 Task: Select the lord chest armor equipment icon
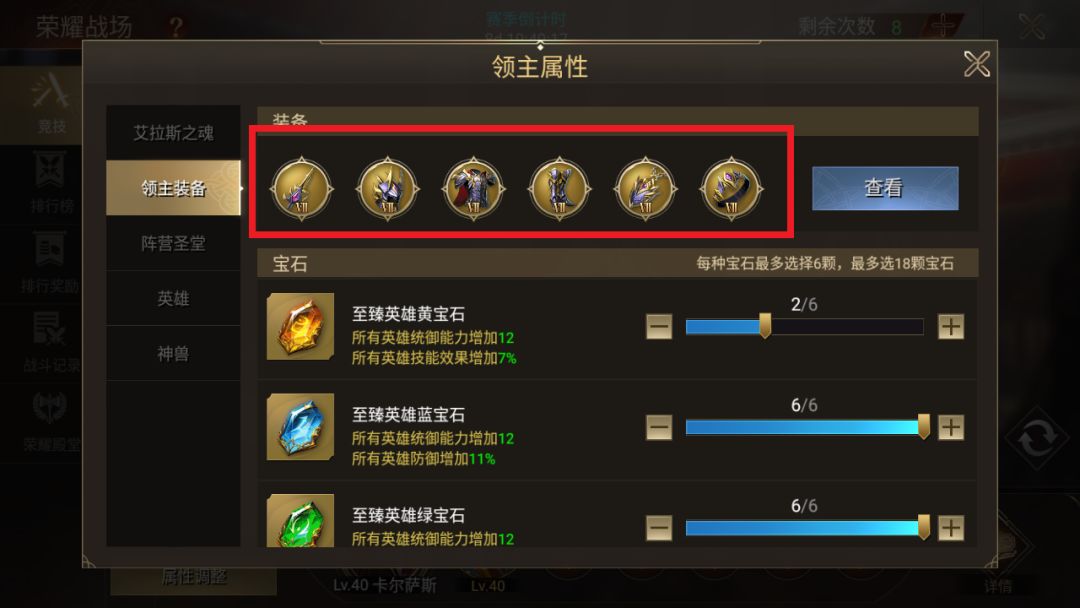click(474, 188)
